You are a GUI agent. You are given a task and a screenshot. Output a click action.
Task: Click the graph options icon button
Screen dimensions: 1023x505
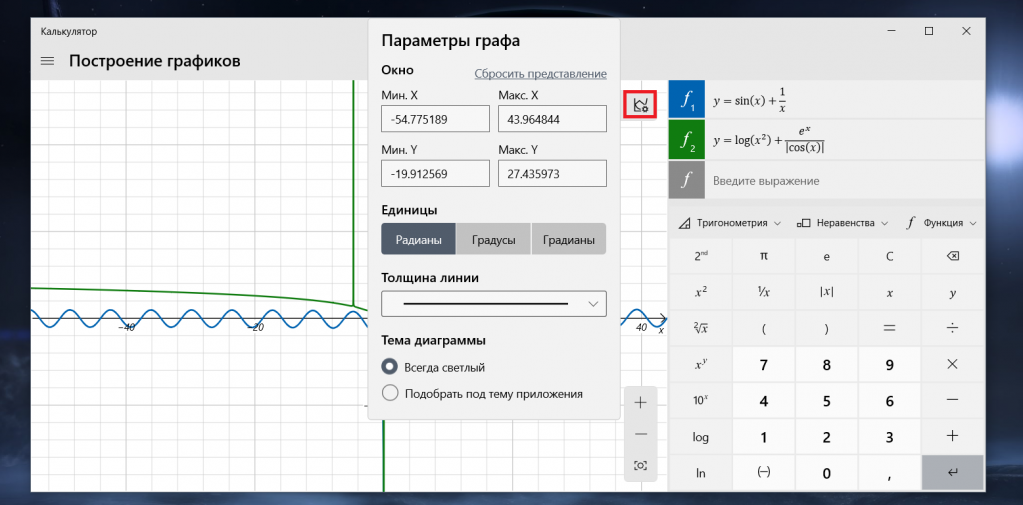pos(640,104)
